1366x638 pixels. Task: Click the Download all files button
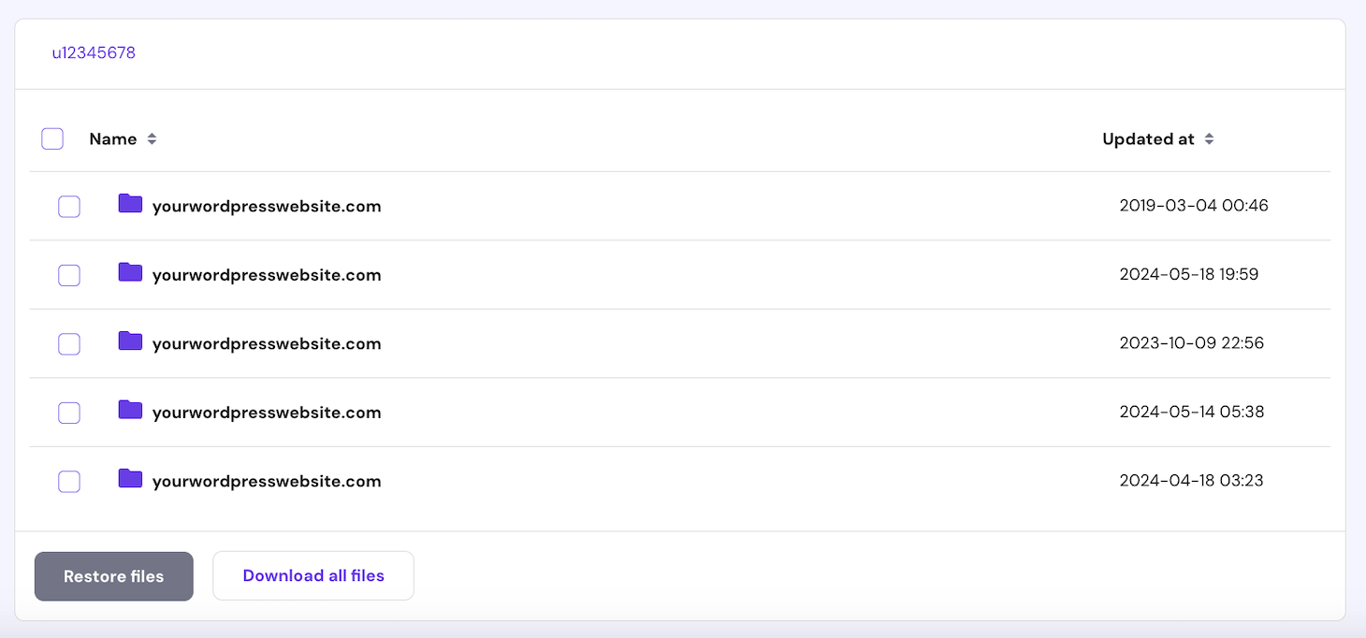click(313, 575)
